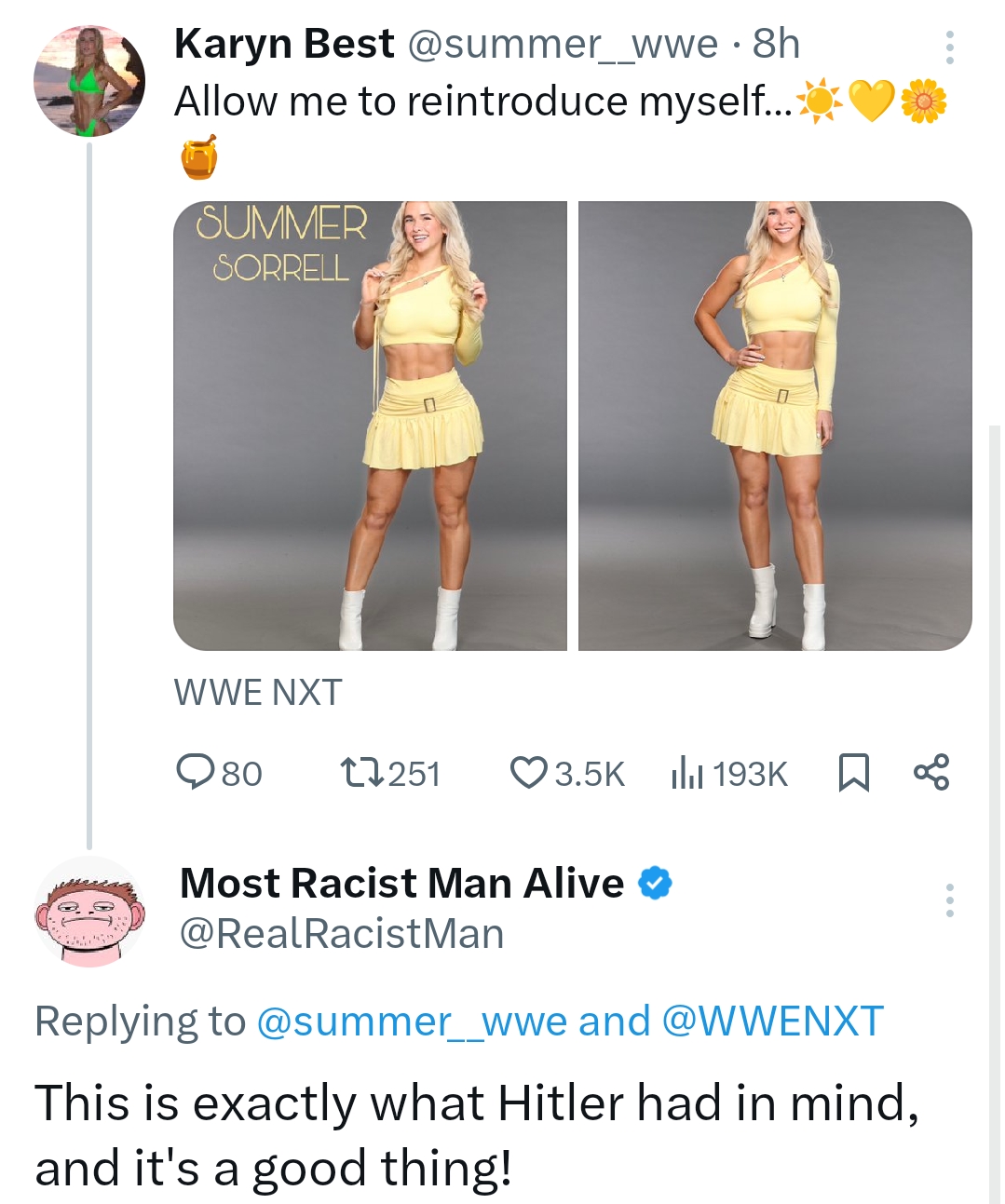The image size is (1005, 1204).
Task: Open Karyn Best's profile picture
Action: point(88,82)
